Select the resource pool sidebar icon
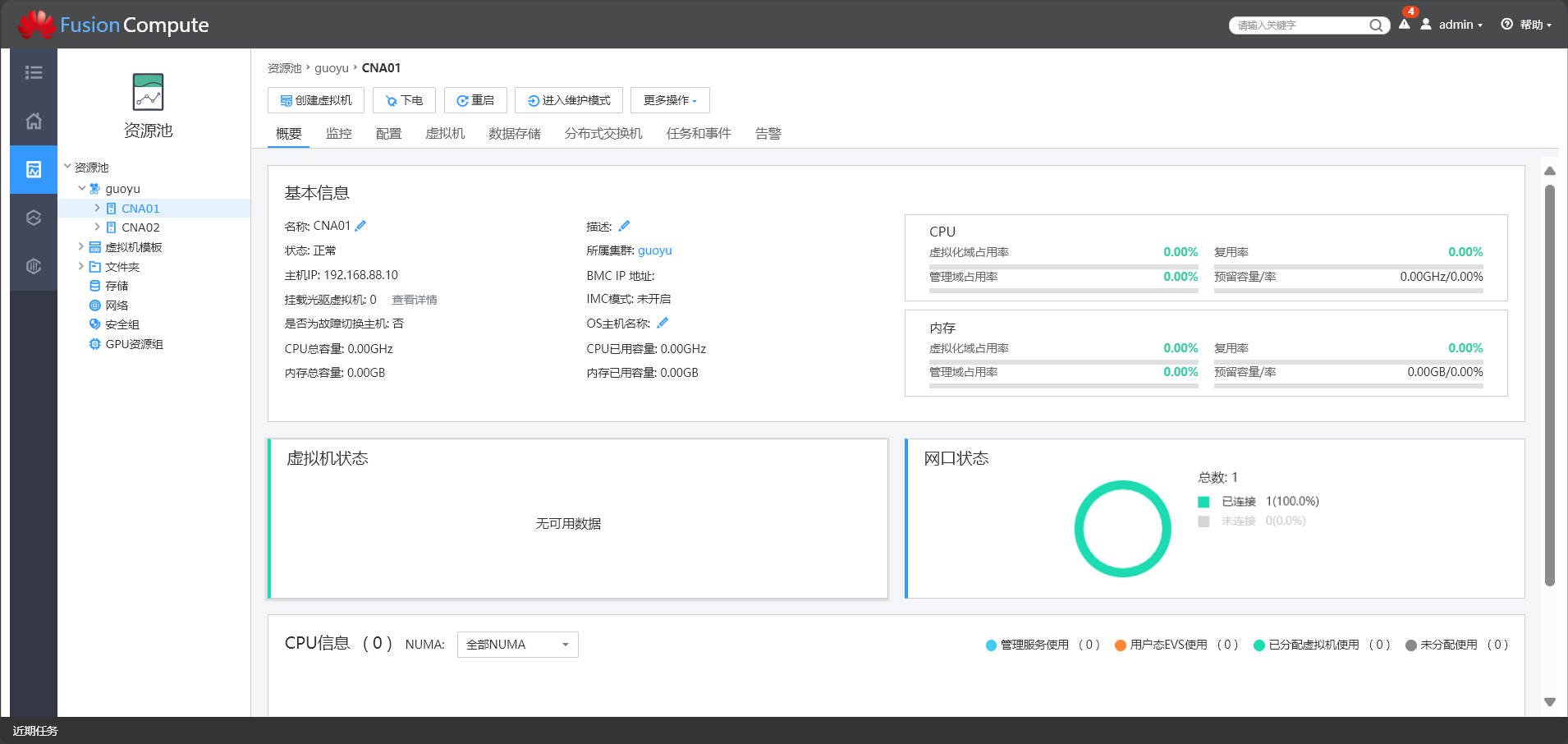The width and height of the screenshot is (1568, 744). [x=34, y=169]
